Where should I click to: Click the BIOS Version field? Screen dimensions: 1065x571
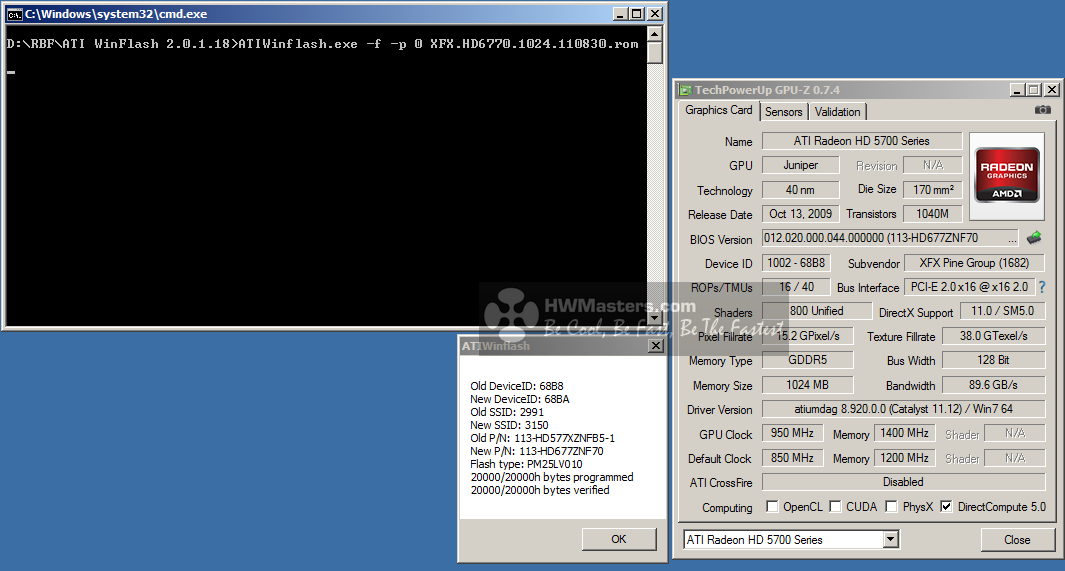coord(890,238)
